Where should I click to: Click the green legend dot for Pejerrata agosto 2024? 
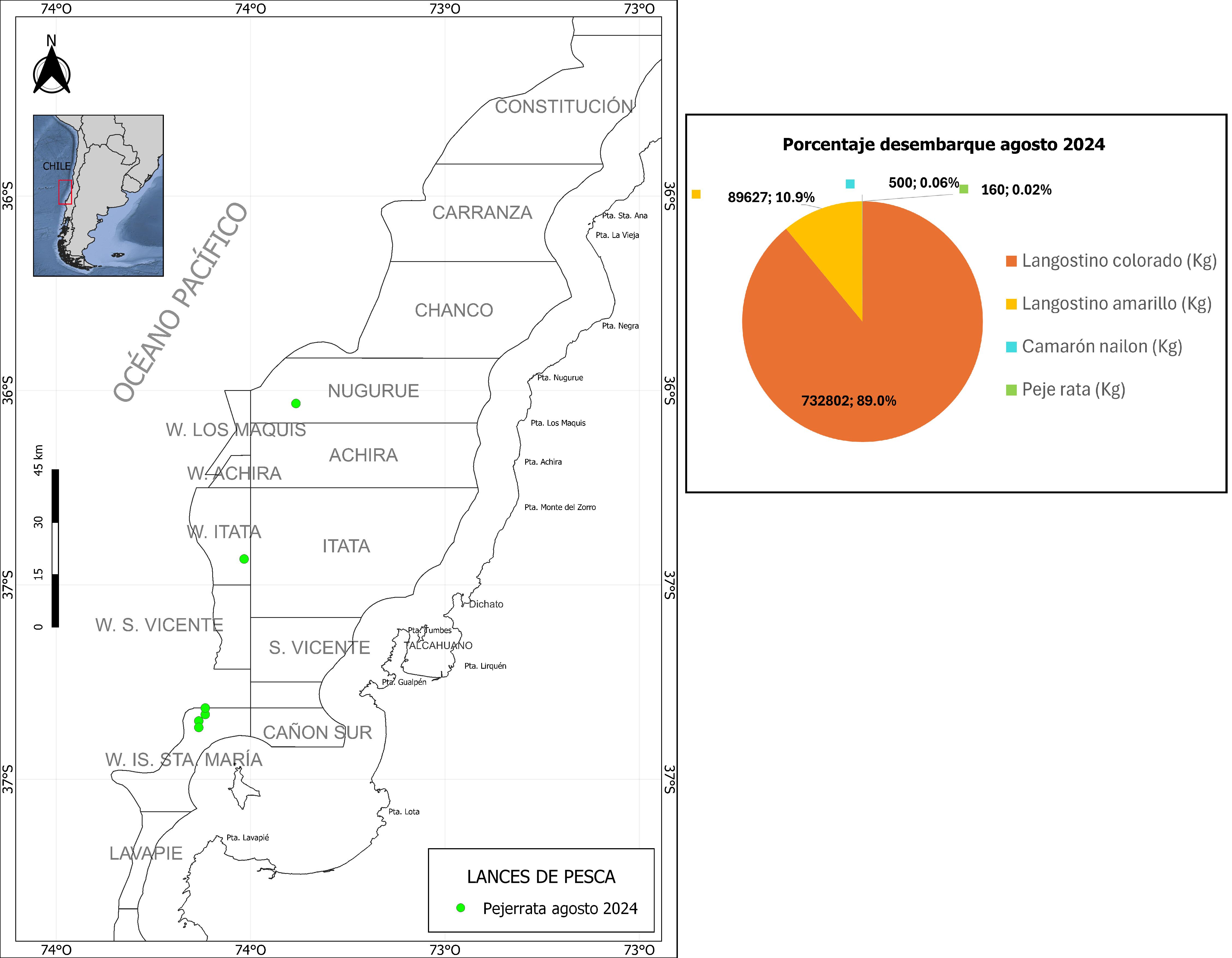(460, 908)
